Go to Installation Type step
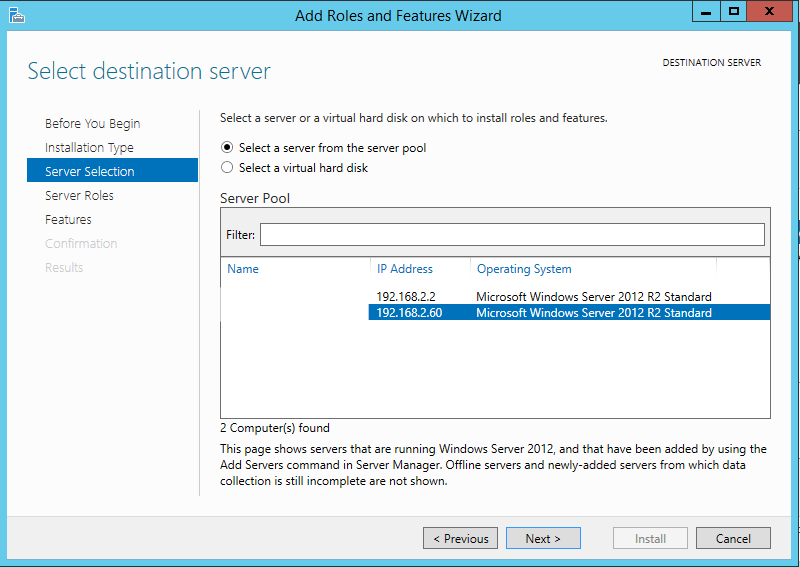800x568 pixels. (89, 147)
